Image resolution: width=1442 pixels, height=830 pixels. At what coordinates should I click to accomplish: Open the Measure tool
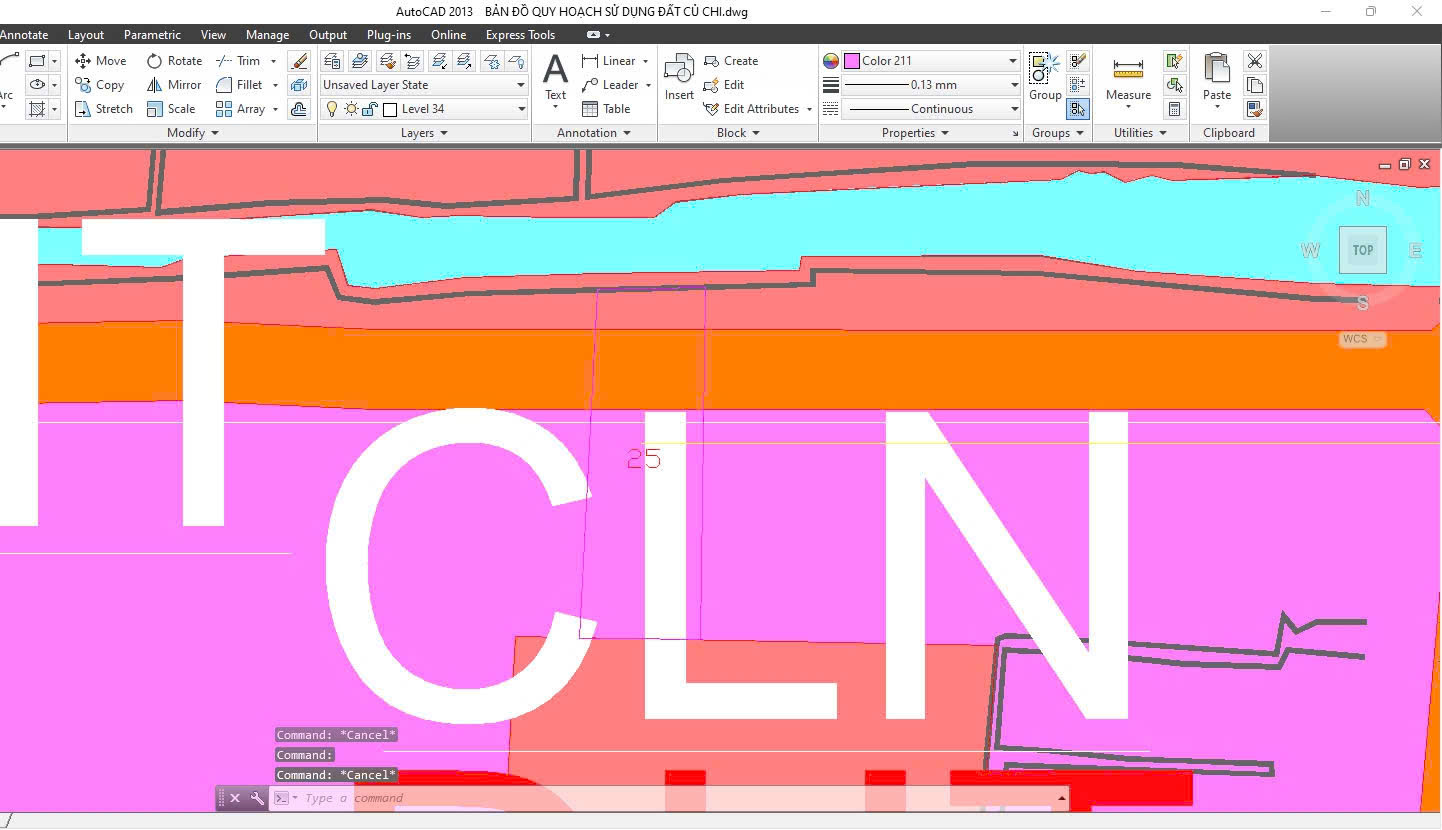(x=1128, y=78)
